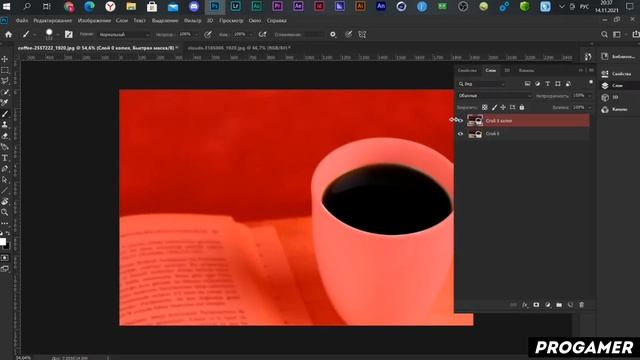Add a layer mask from panel bottom
This screenshot has width=640, height=360.
coord(536,305)
